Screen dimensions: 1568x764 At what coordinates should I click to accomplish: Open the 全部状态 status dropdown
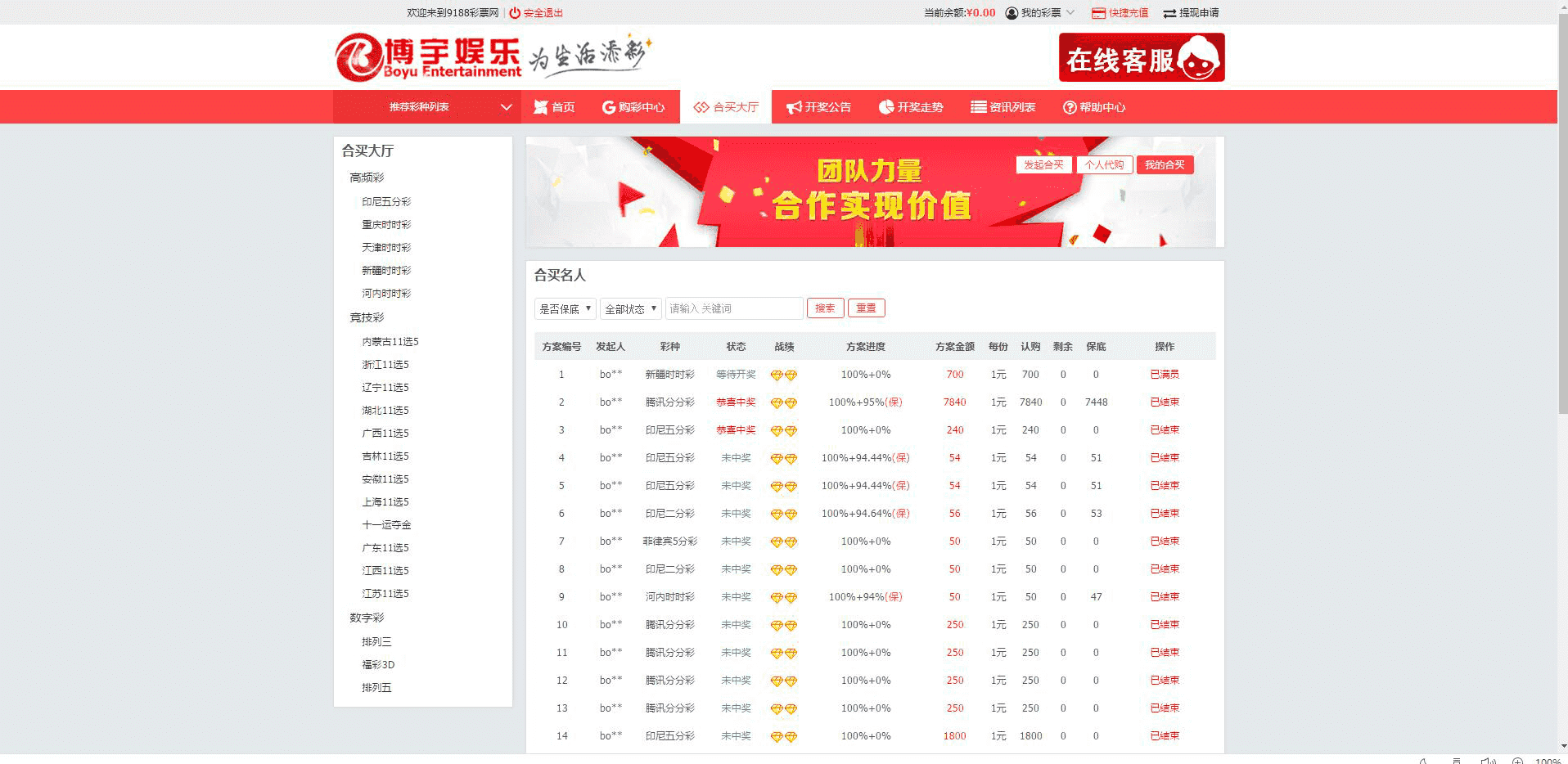[x=630, y=308]
